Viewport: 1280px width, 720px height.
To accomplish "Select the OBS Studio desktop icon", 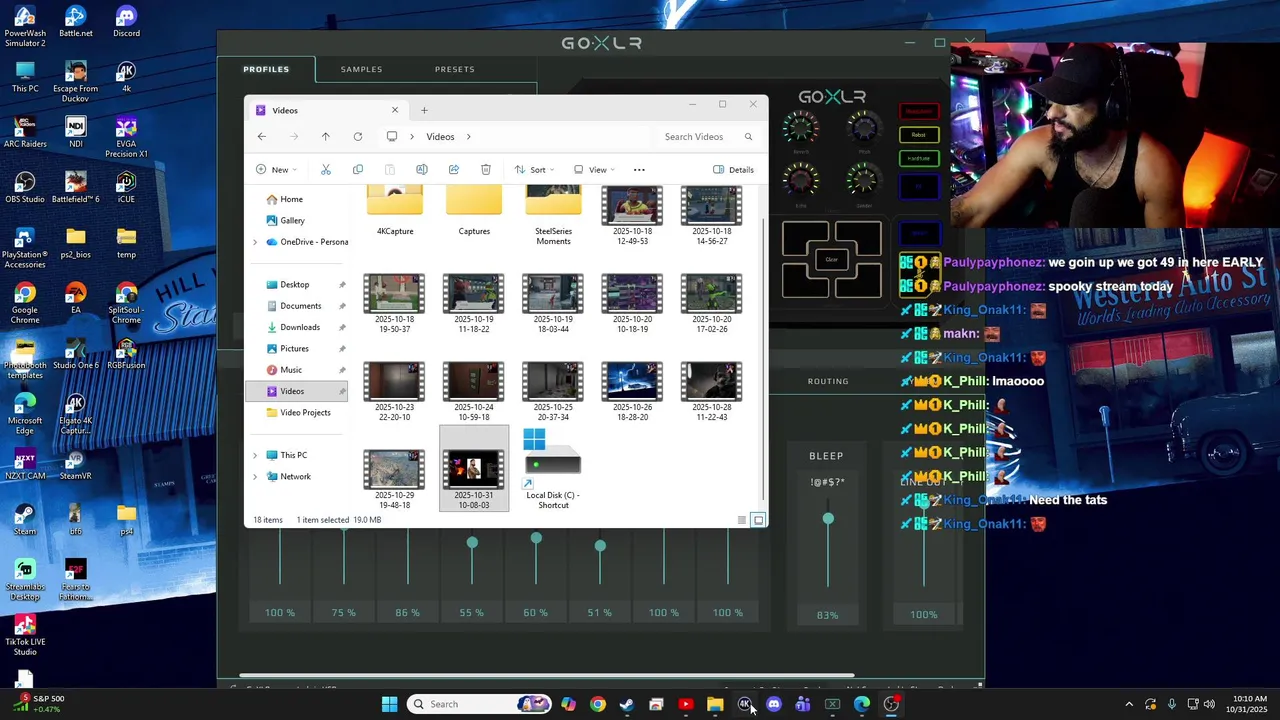I will tap(25, 188).
